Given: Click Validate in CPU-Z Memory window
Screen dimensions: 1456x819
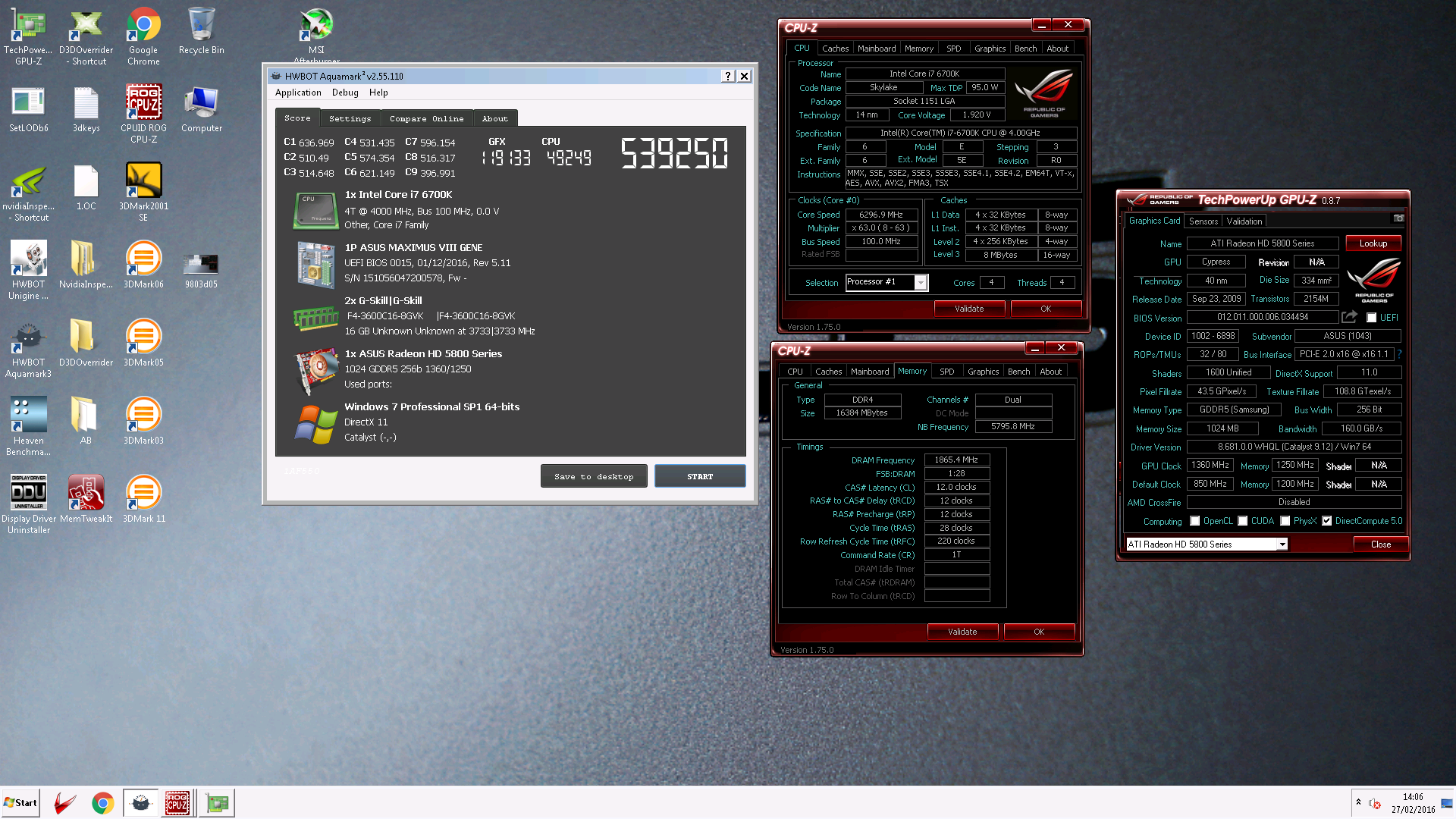Looking at the screenshot, I should pos(962,632).
